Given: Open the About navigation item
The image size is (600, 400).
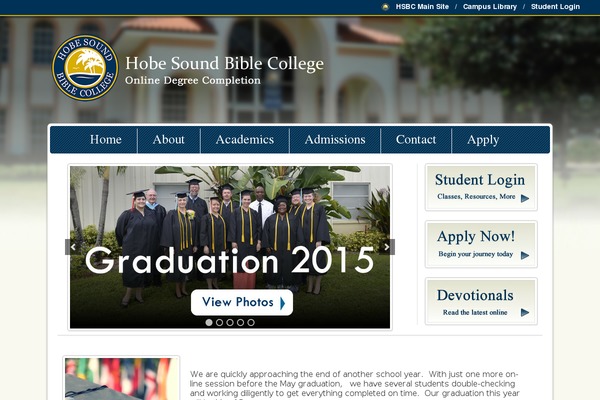Looking at the screenshot, I should tap(169, 140).
